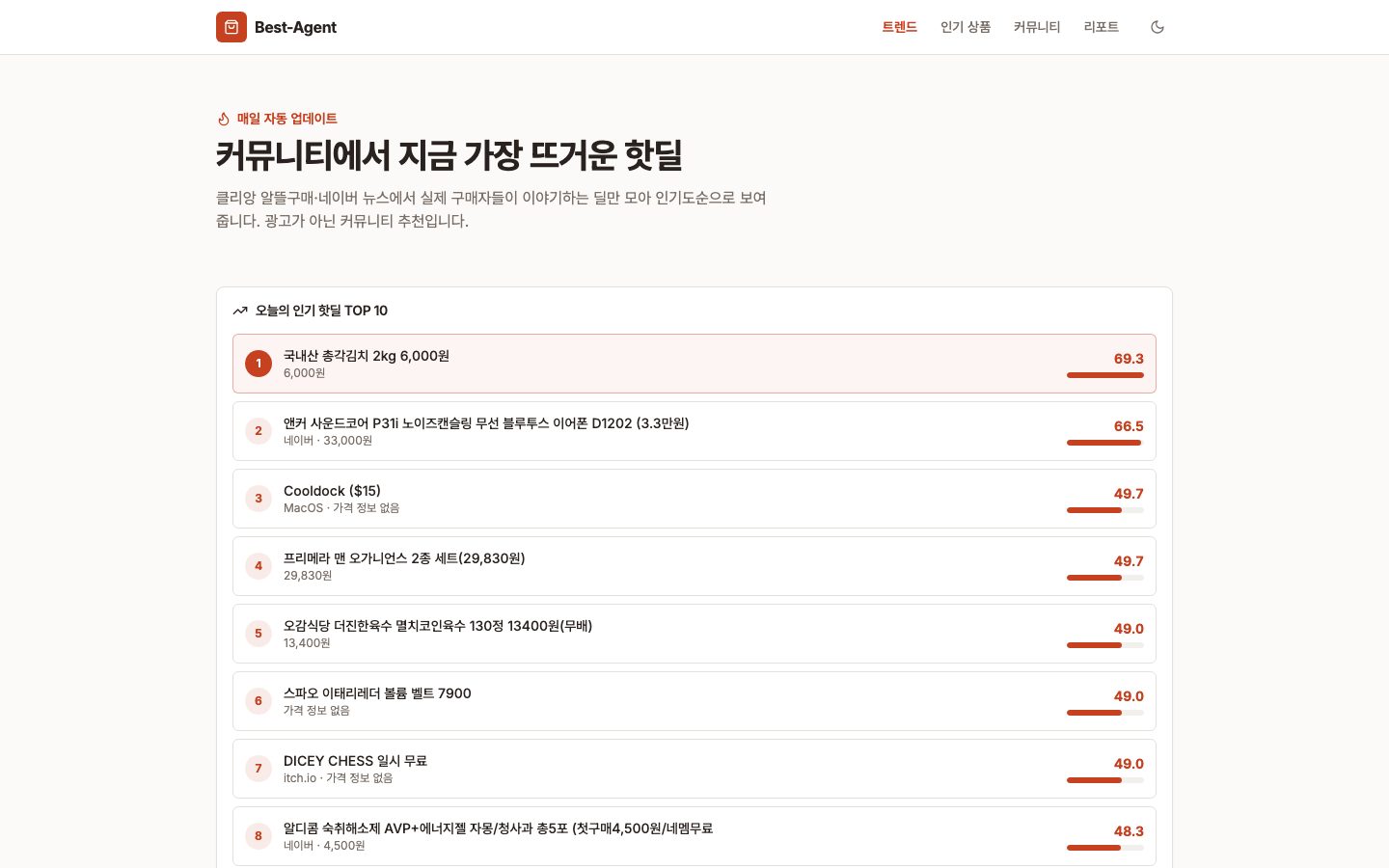Select rank 6 badge for 스파오 벨트
Viewport: 1389px width, 868px height.
259,701
